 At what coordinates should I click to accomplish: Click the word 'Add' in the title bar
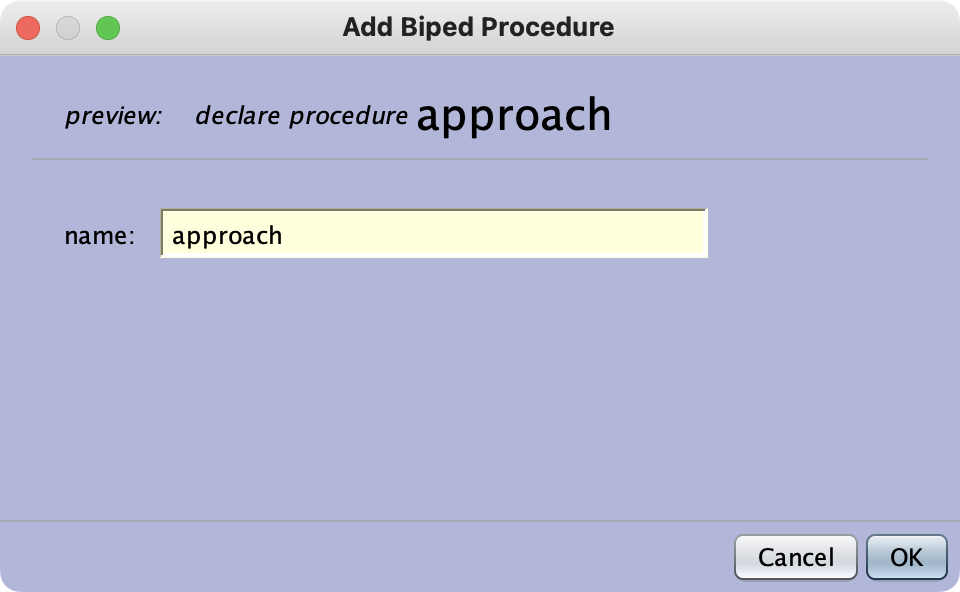(x=364, y=27)
